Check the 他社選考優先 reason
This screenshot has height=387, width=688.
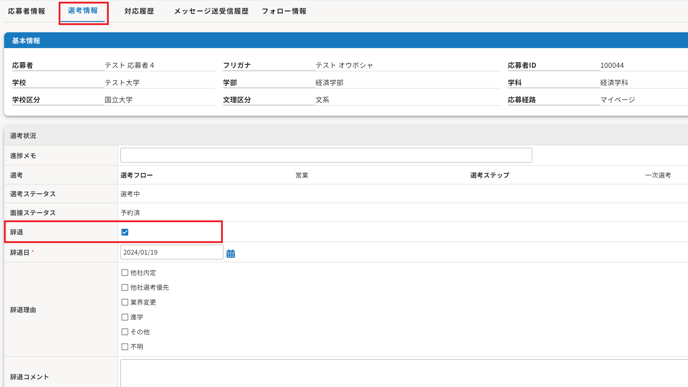pos(125,287)
